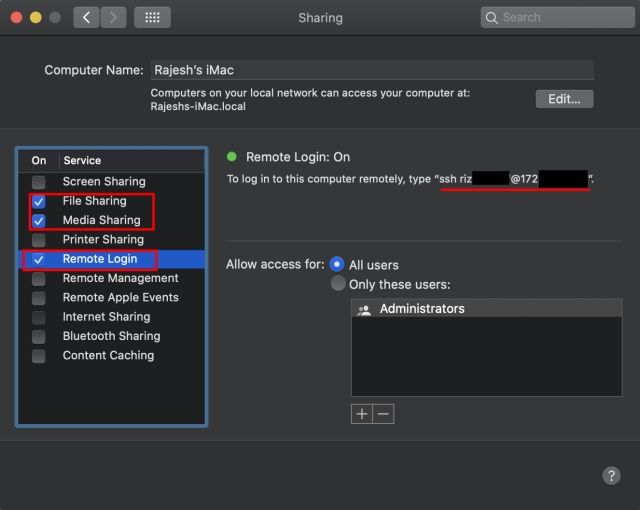Select Screen Sharing service row
The height and width of the screenshot is (510, 640).
(x=111, y=182)
